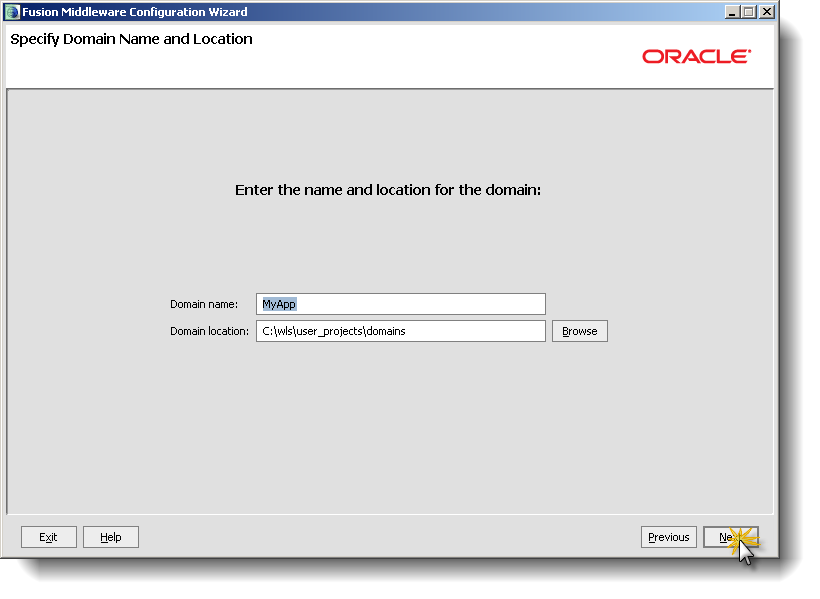Click inside the Domain name field
This screenshot has width=820, height=599.
[400, 303]
